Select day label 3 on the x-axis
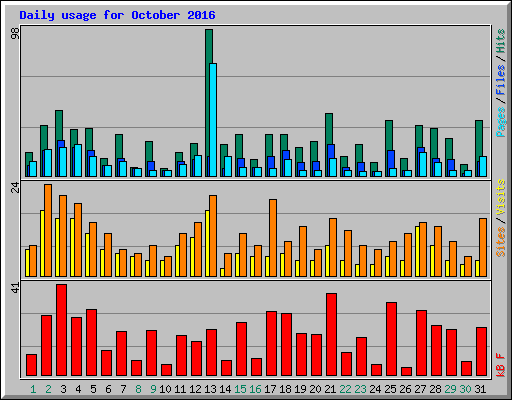Image resolution: width=512 pixels, height=400 pixels. (63, 389)
